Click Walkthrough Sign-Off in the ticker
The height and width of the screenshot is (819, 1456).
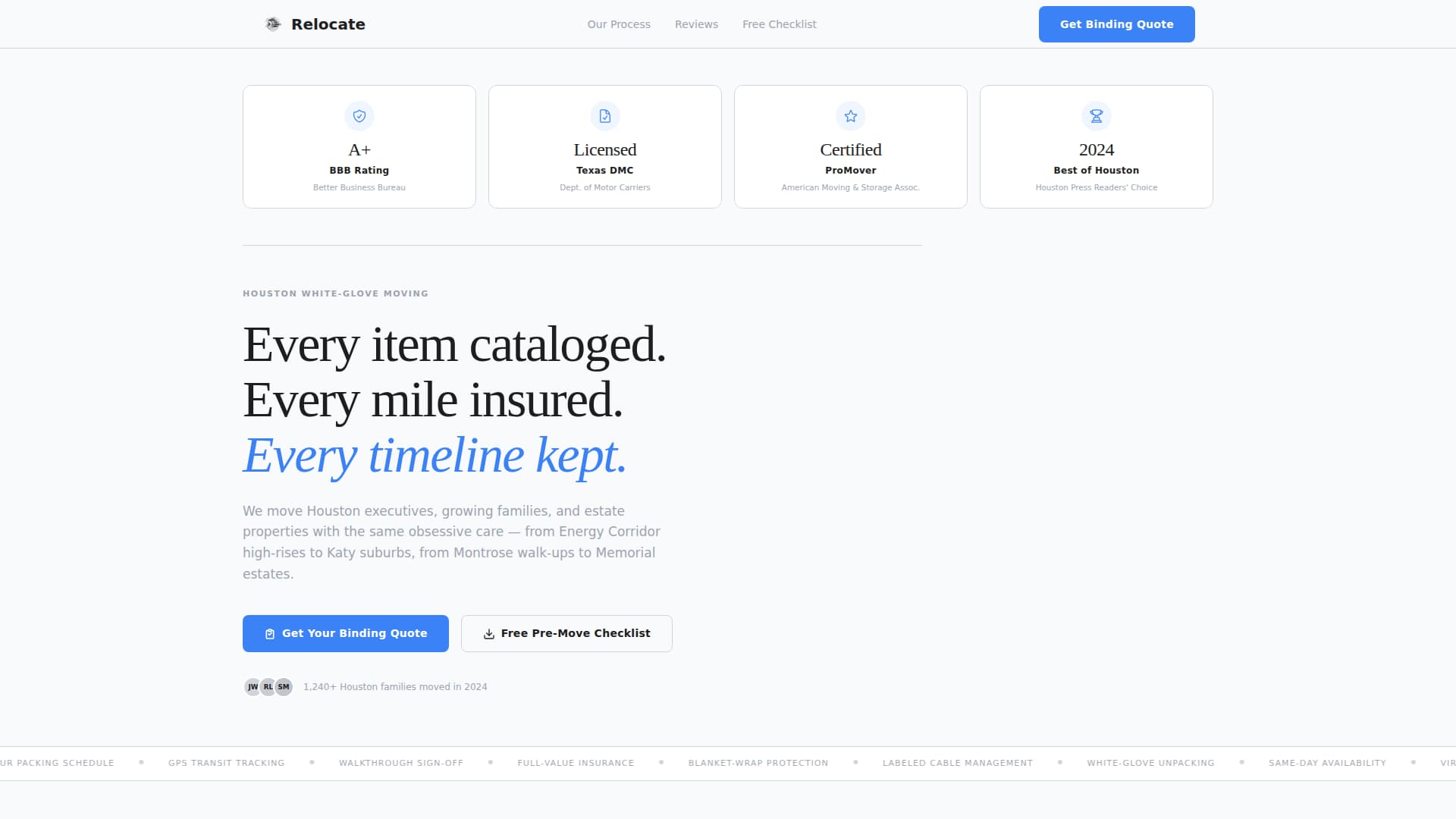(x=401, y=763)
